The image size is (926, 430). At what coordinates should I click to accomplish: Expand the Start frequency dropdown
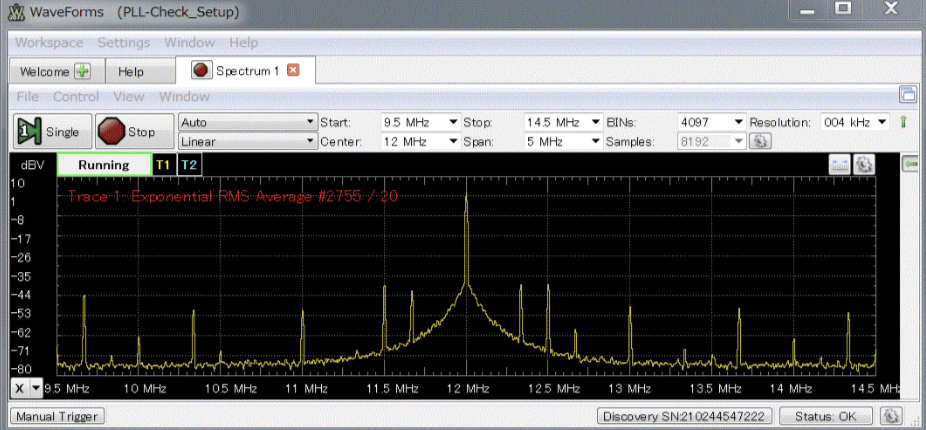[x=453, y=122]
